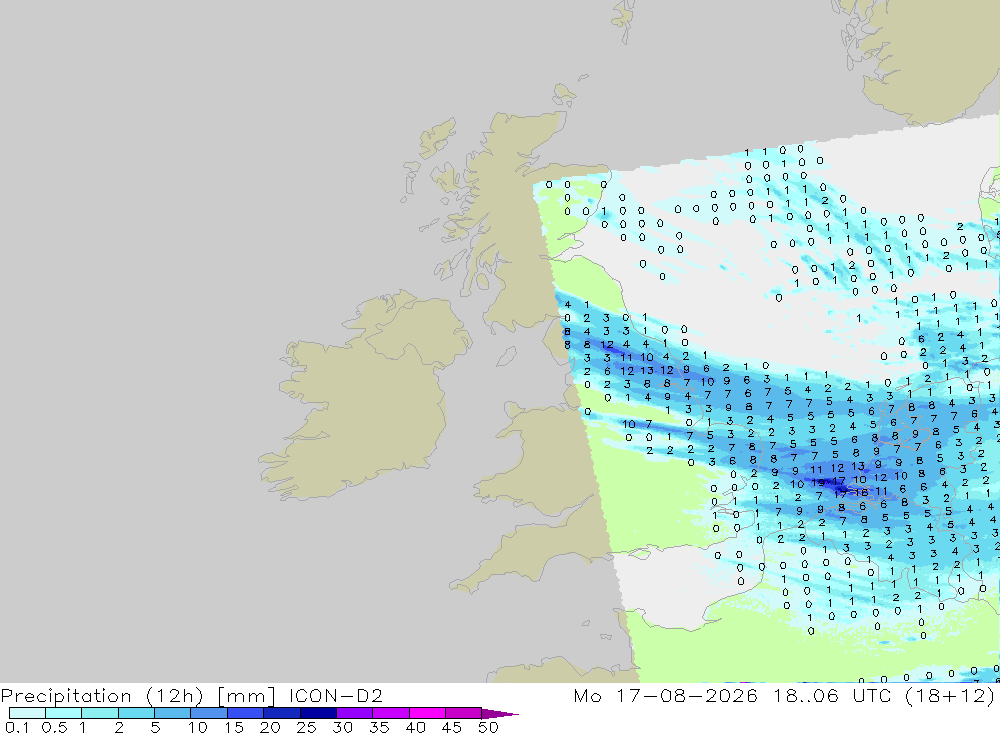Click the 50 legend scale label
This screenshot has height=733, width=1000.
pyautogui.click(x=488, y=727)
